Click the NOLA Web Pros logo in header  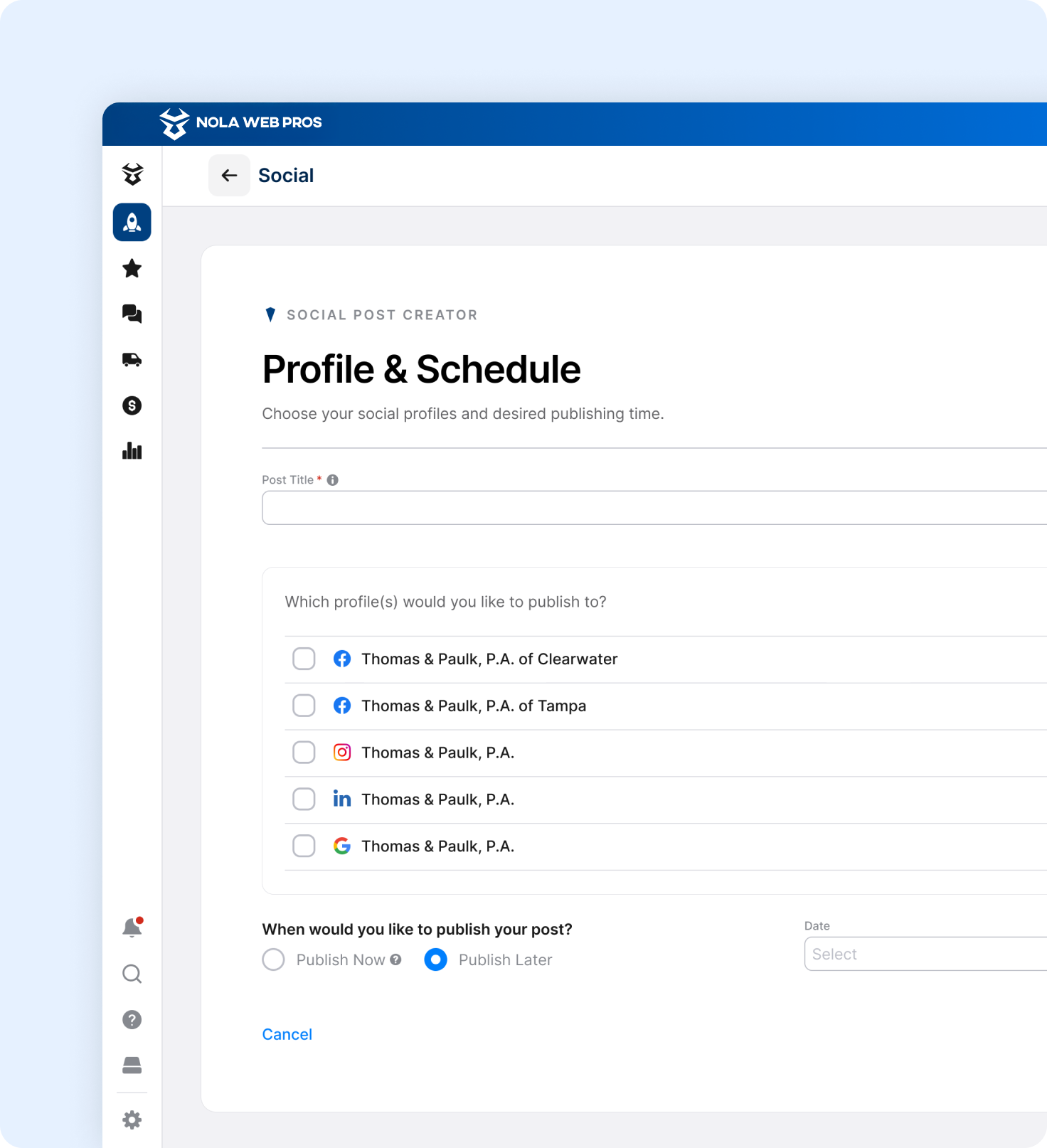tap(240, 124)
